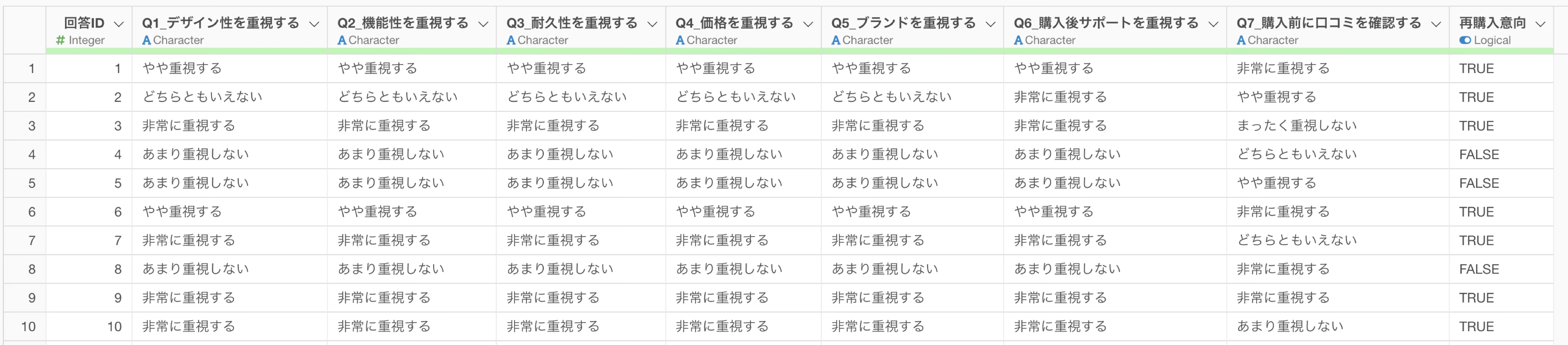This screenshot has height=345, width=1568.
Task: Expand the Q5_ブランドを重視する column menu
Action: click(991, 24)
